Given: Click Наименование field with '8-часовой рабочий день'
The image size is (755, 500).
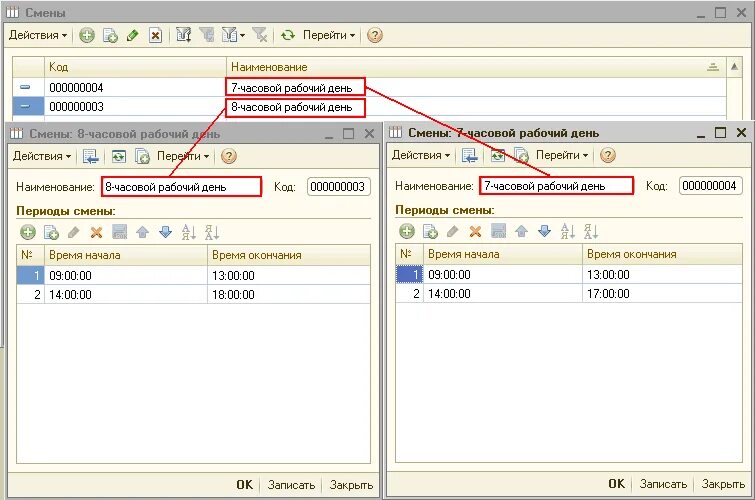Looking at the screenshot, I should [x=182, y=186].
